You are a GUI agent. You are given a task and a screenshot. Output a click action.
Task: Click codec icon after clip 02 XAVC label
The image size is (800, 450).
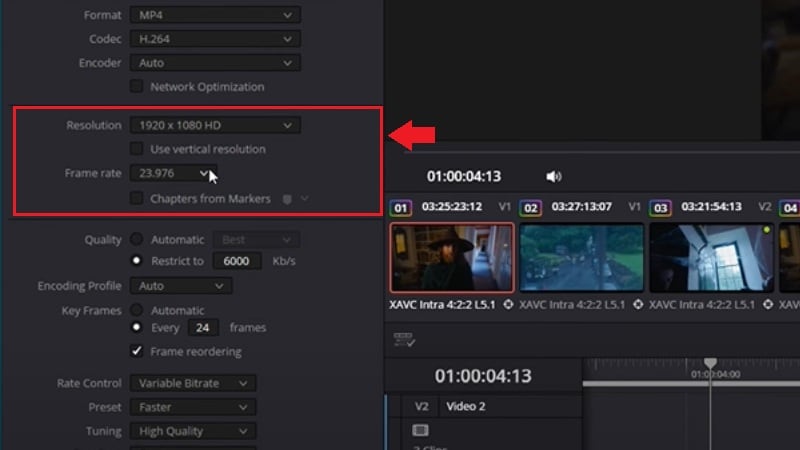click(x=638, y=305)
